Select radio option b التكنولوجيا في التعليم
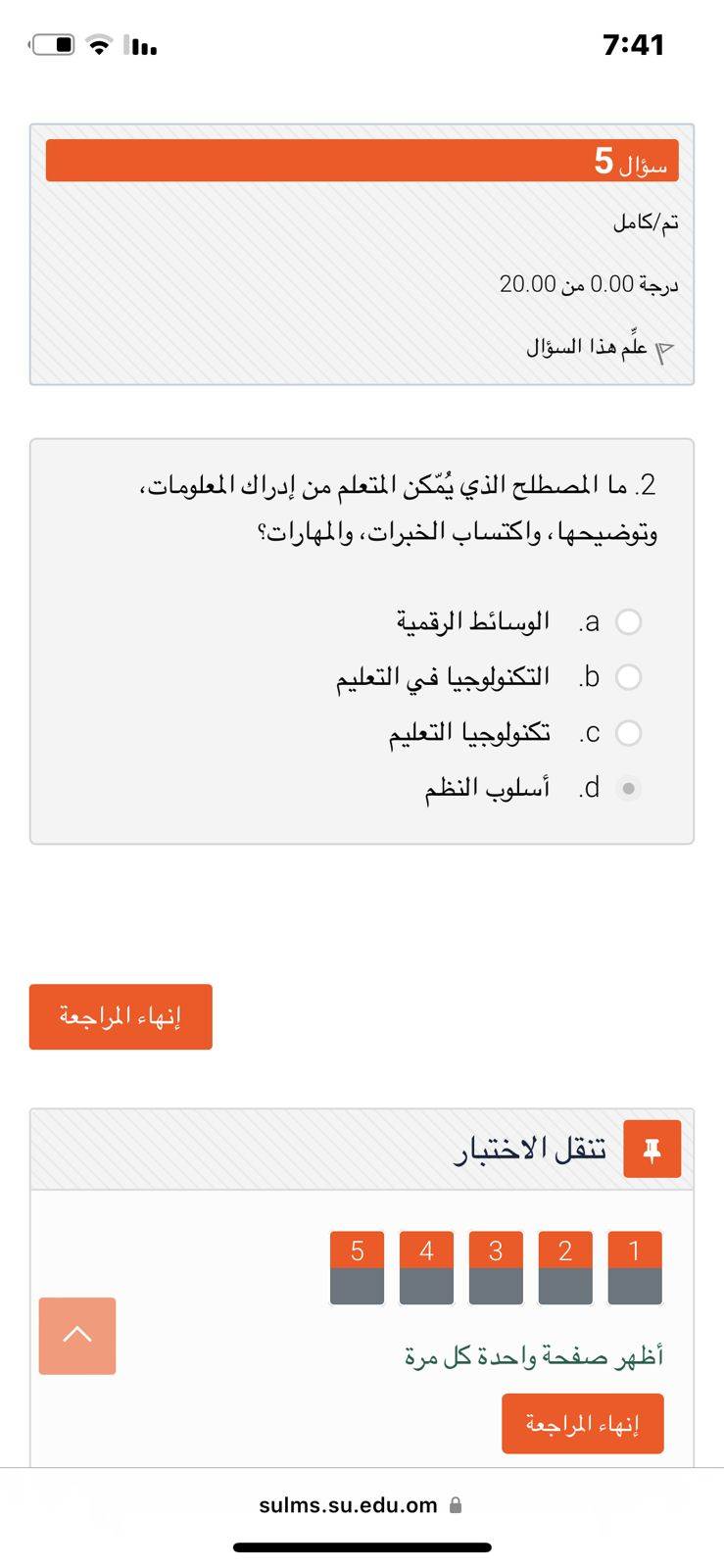The image size is (724, 1568). tap(628, 677)
